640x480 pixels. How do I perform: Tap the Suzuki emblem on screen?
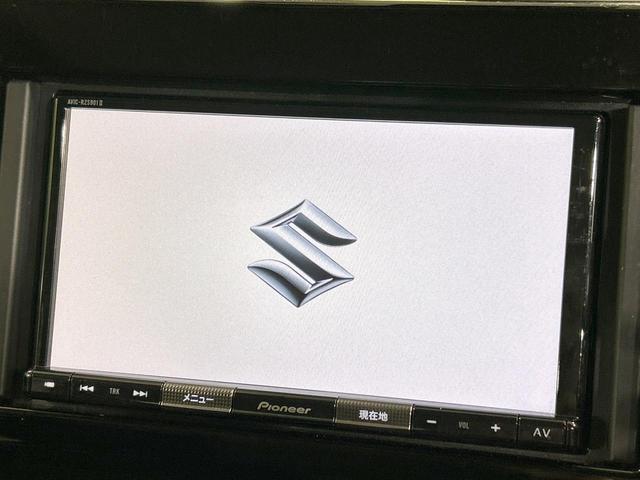point(302,252)
